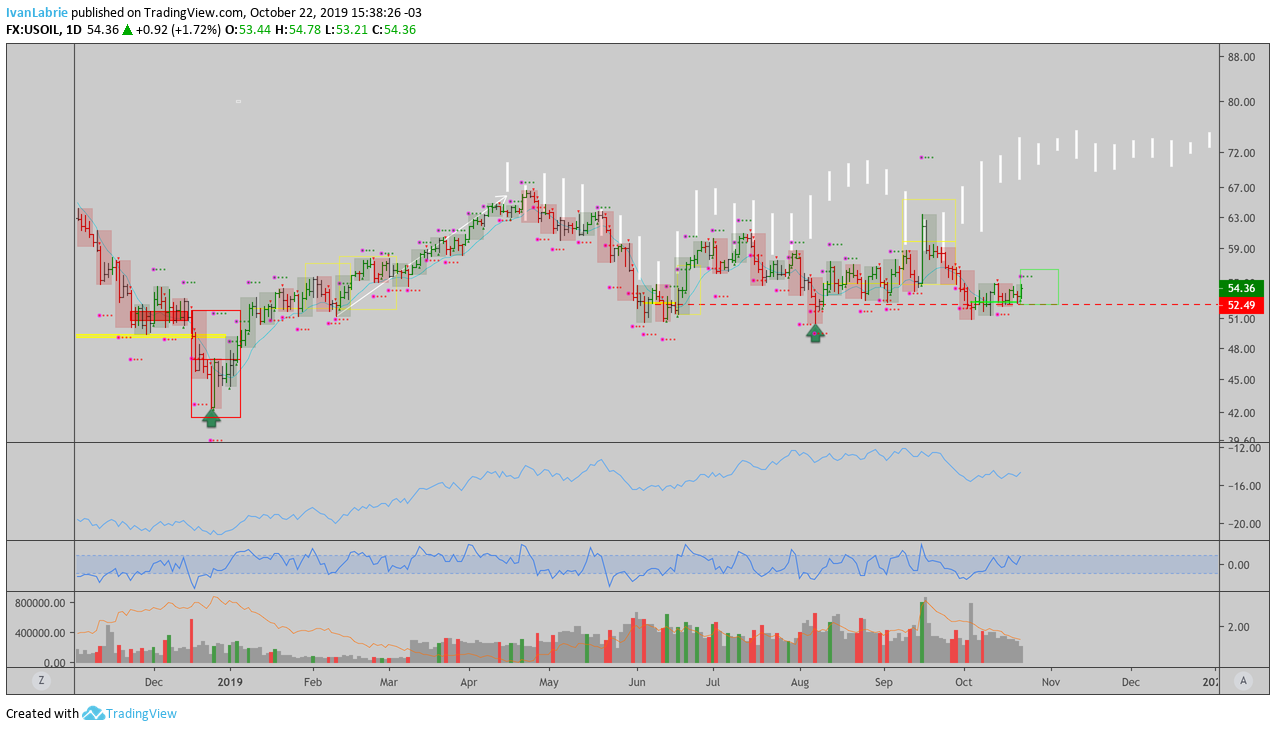The width and height of the screenshot is (1276, 731).
Task: Click the 45.00 price scale label
Action: 1242,380
